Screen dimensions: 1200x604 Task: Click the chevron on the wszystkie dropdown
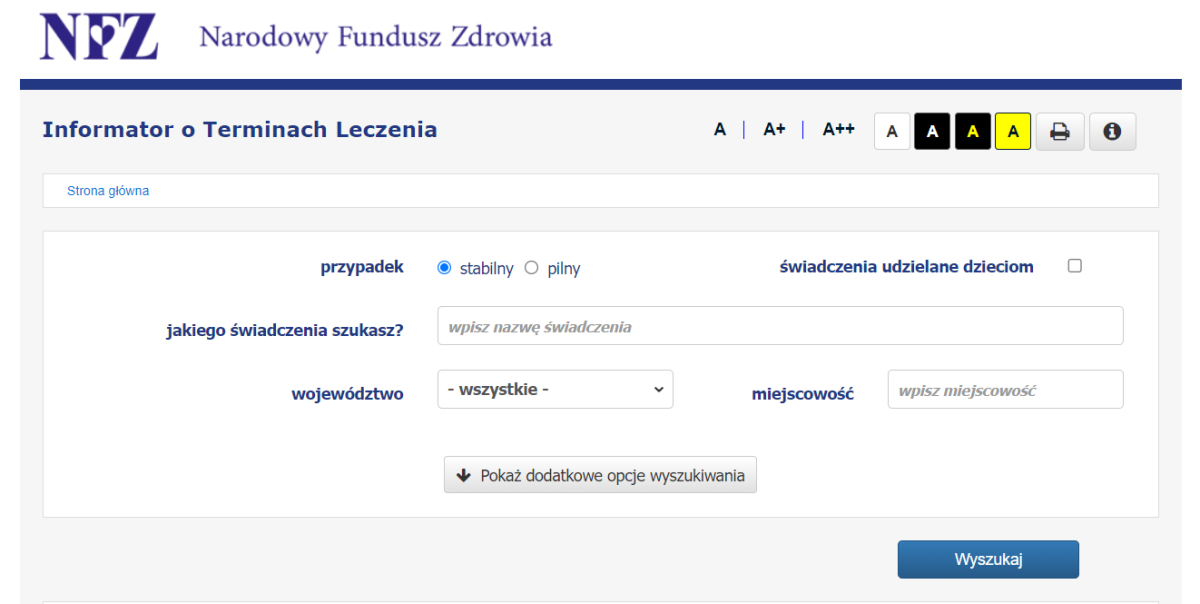pyautogui.click(x=658, y=389)
